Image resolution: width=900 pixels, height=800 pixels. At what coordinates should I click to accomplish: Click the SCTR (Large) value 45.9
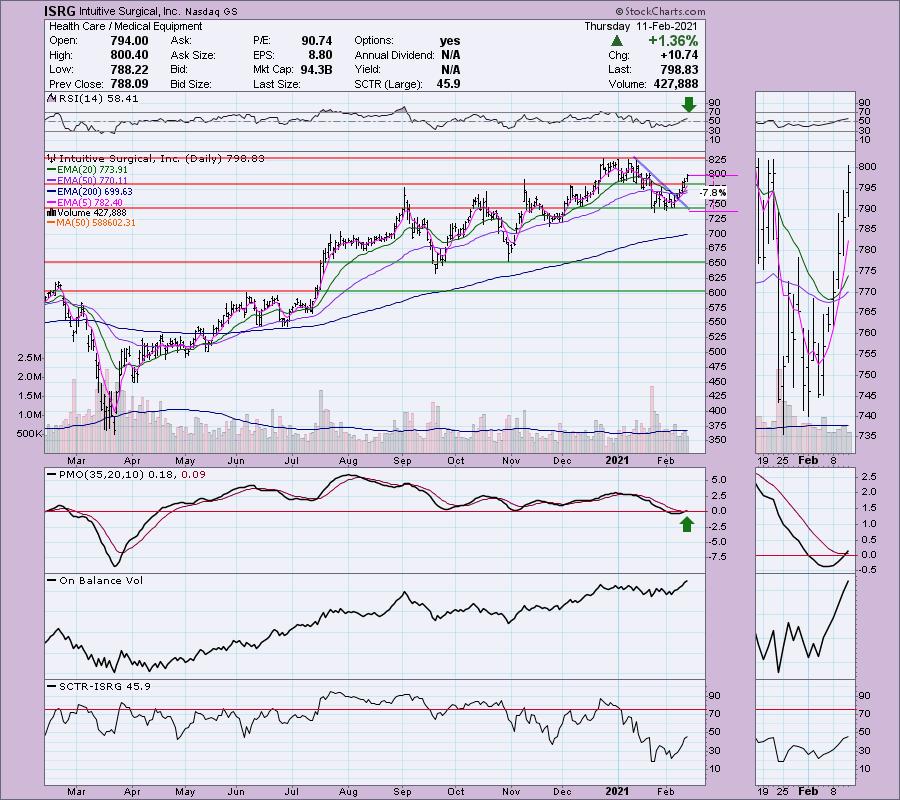coord(448,84)
